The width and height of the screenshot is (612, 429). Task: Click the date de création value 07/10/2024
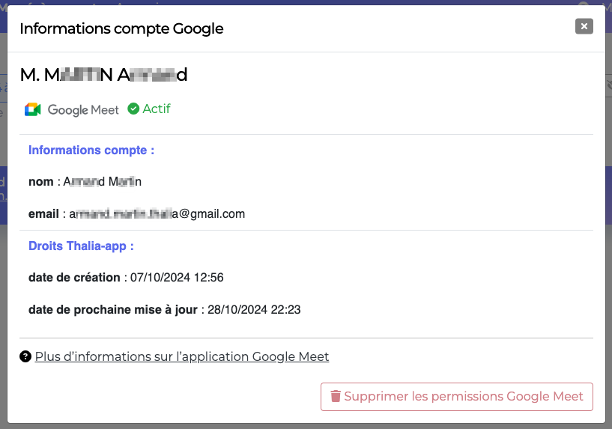pyautogui.click(x=177, y=278)
